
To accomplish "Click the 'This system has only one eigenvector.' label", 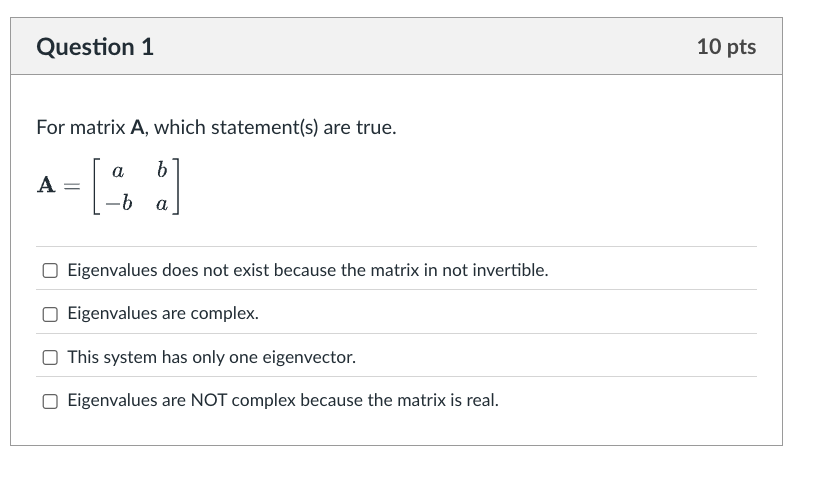I will (x=211, y=357).
